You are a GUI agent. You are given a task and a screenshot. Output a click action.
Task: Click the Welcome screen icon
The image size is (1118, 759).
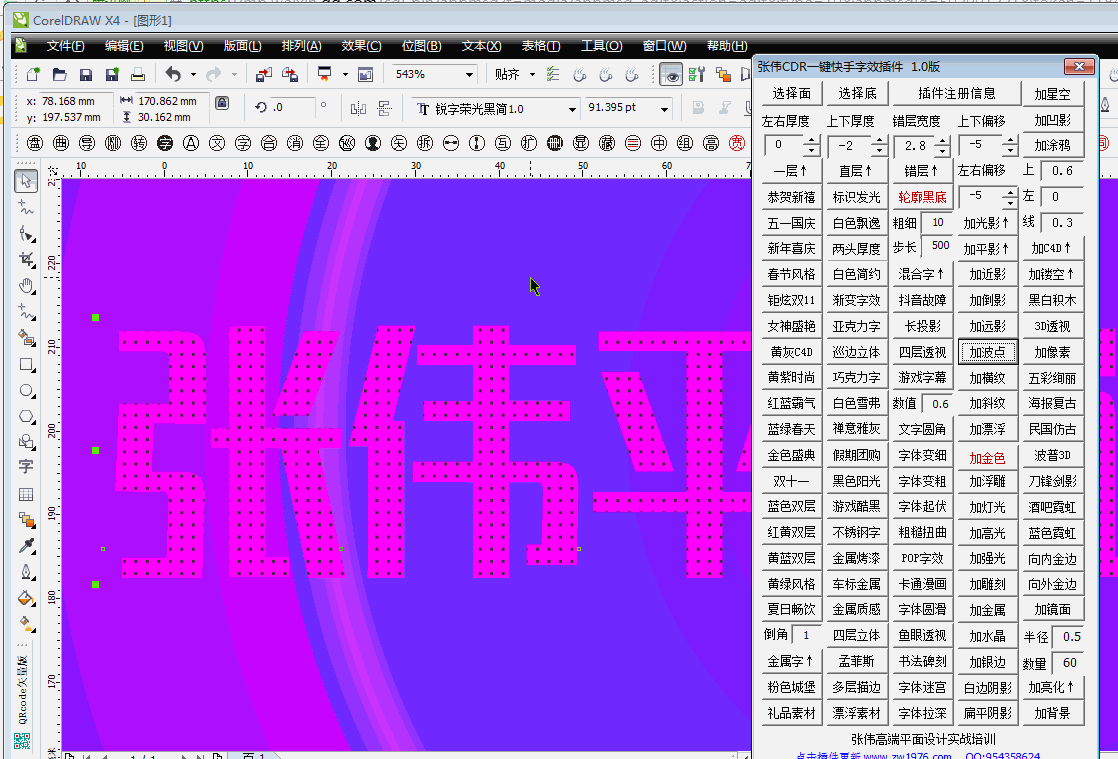366,74
